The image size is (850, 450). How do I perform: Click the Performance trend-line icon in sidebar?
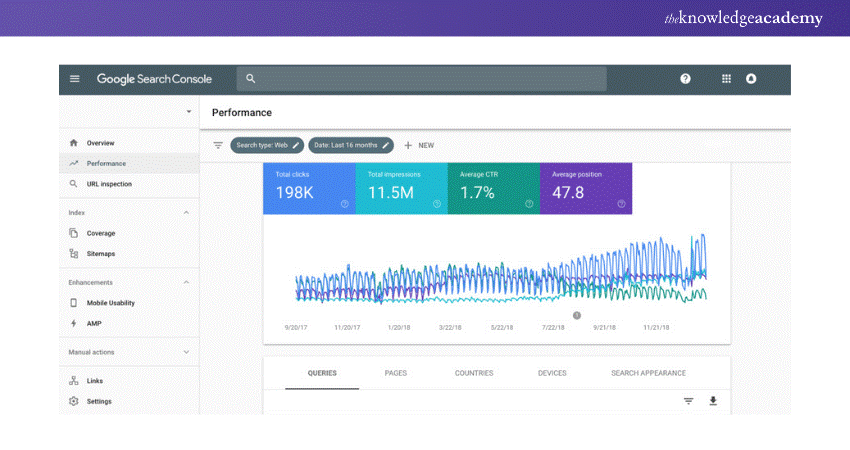point(74,163)
